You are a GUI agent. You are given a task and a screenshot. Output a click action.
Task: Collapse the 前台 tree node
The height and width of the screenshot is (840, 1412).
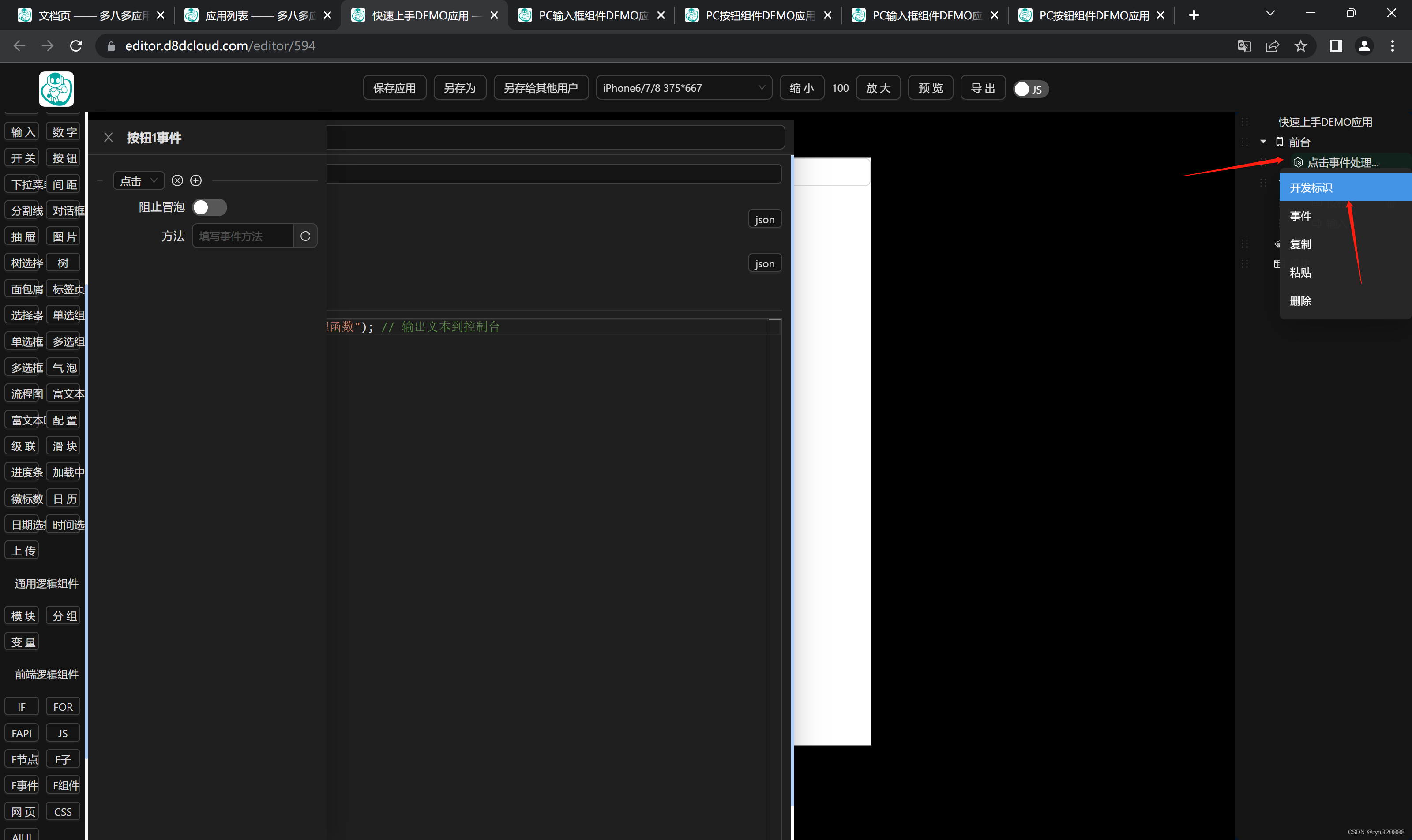tap(1263, 142)
